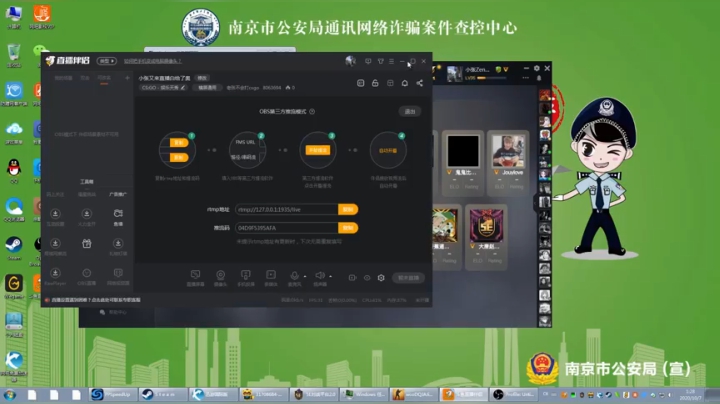This screenshot has height=404, width=720.
Task: Add a multimedia source from bottom toolbar
Action: coord(271,278)
